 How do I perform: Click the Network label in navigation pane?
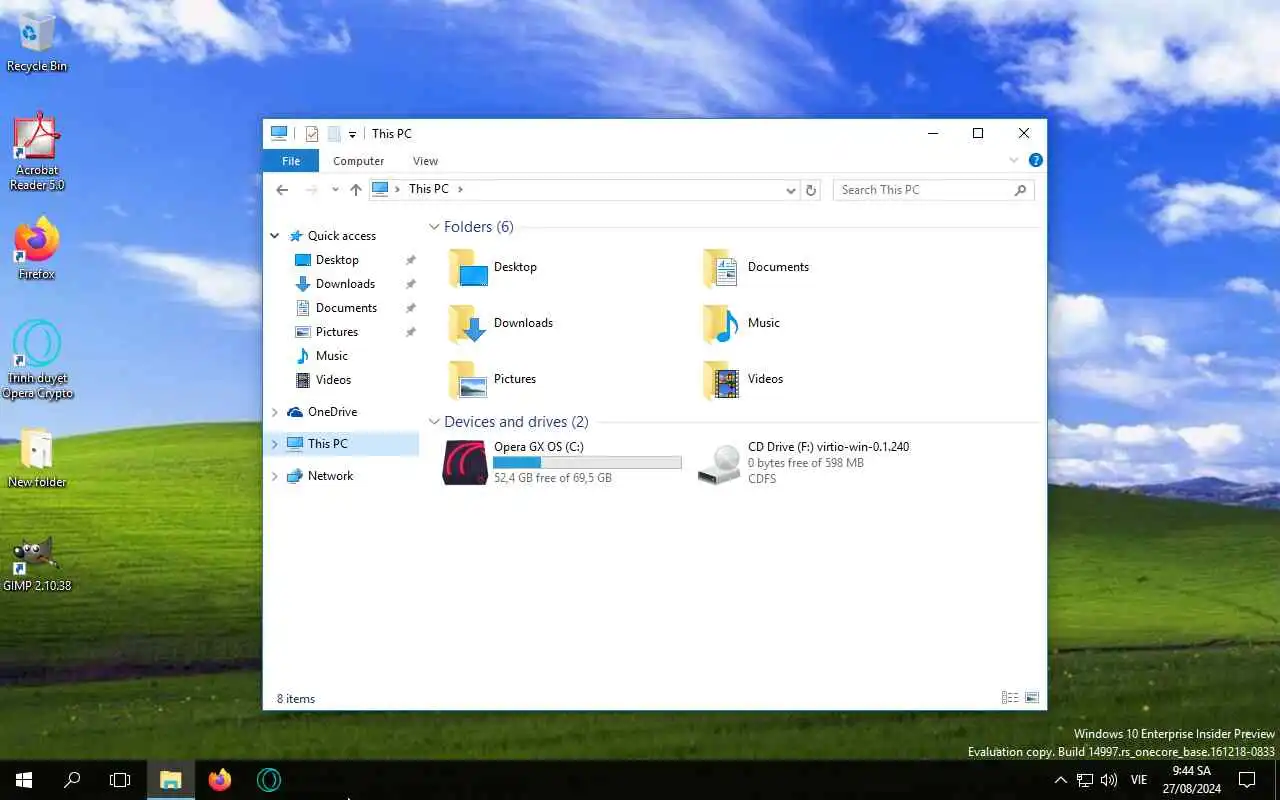pos(330,476)
